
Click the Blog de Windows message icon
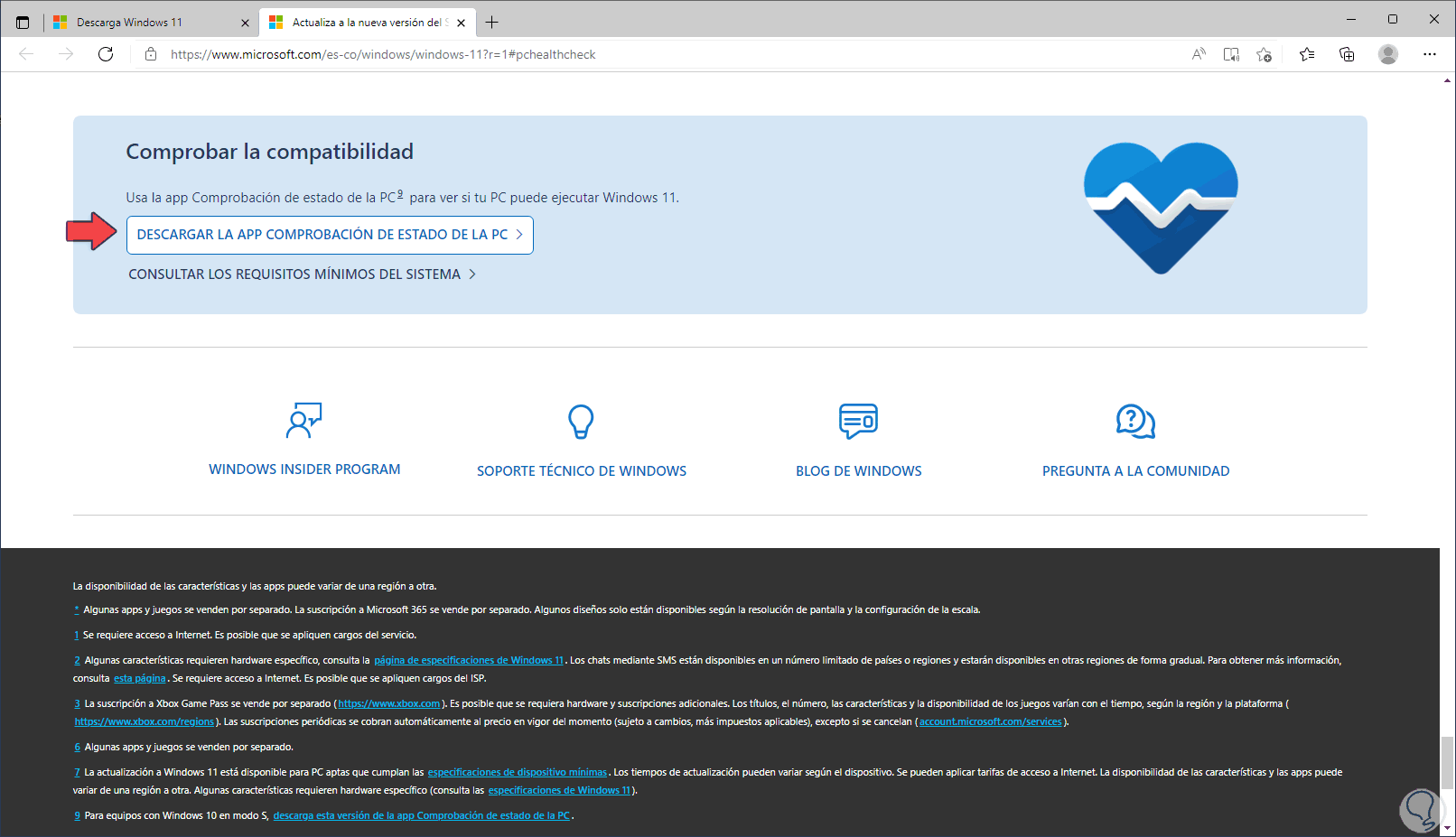point(858,421)
